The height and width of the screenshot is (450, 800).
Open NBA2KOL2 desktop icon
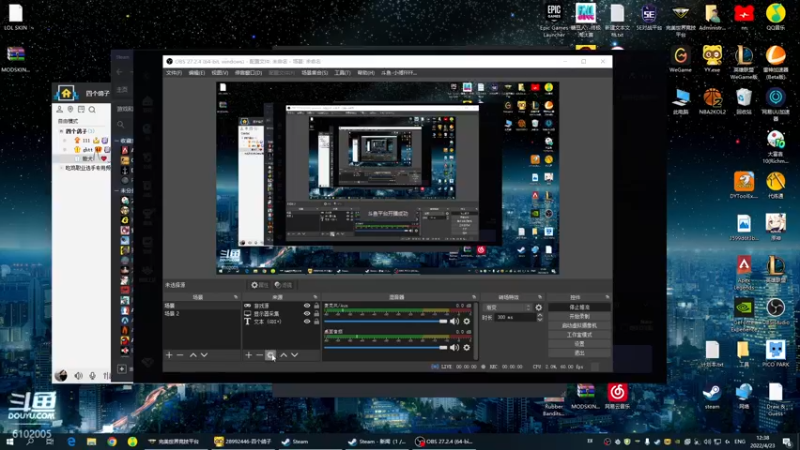point(712,101)
